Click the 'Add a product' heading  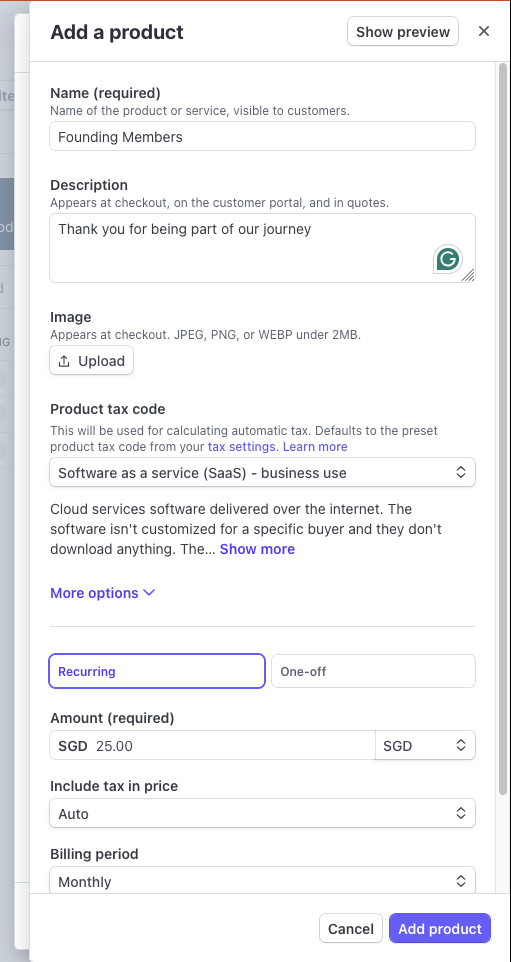[117, 32]
